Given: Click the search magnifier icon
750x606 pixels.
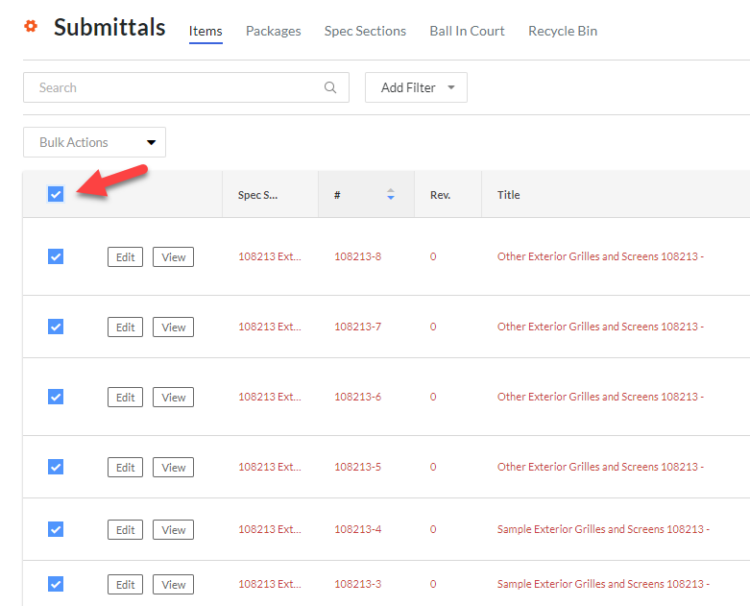Looking at the screenshot, I should 331,88.
